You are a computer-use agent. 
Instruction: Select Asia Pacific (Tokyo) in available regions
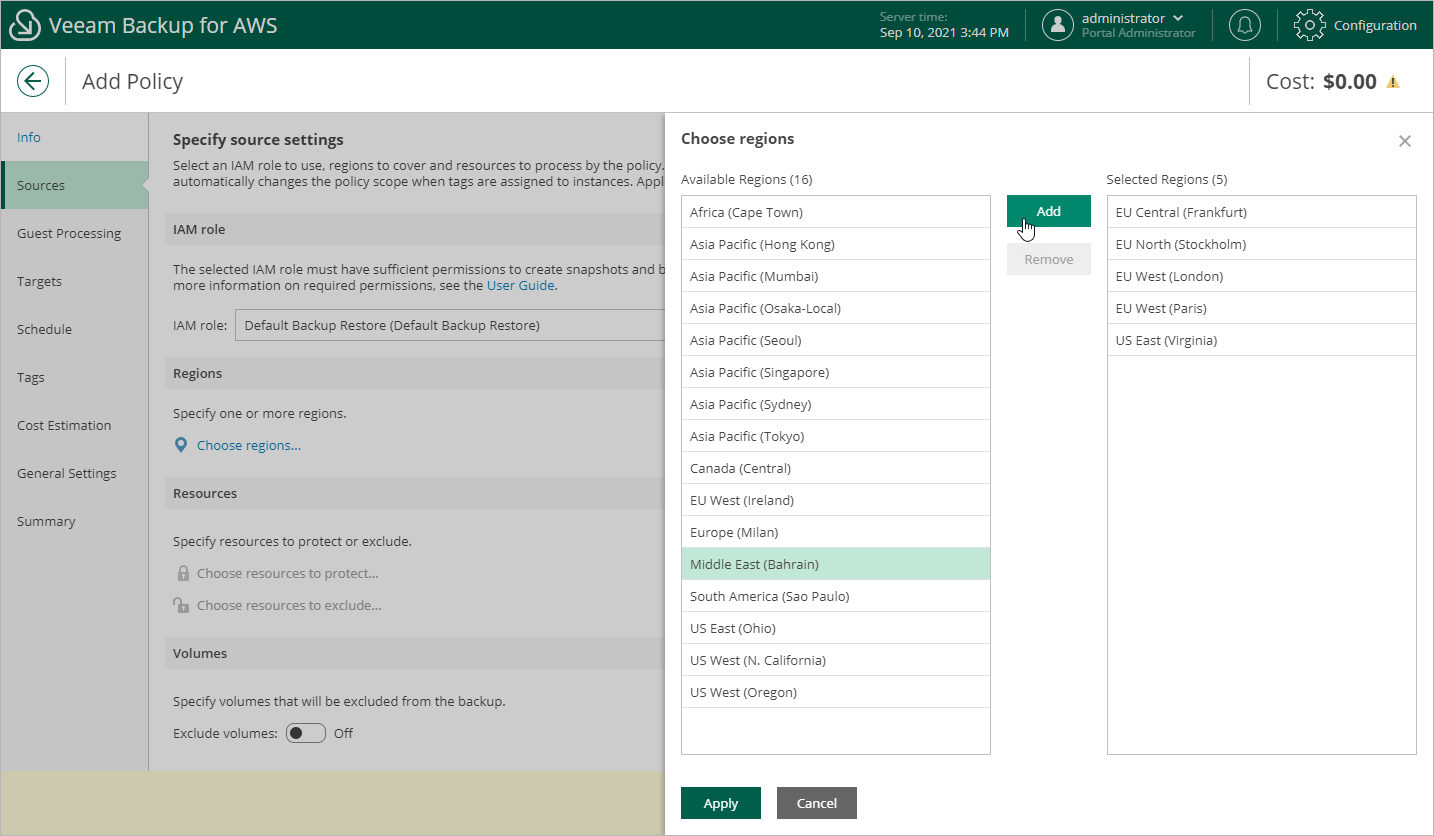point(747,436)
